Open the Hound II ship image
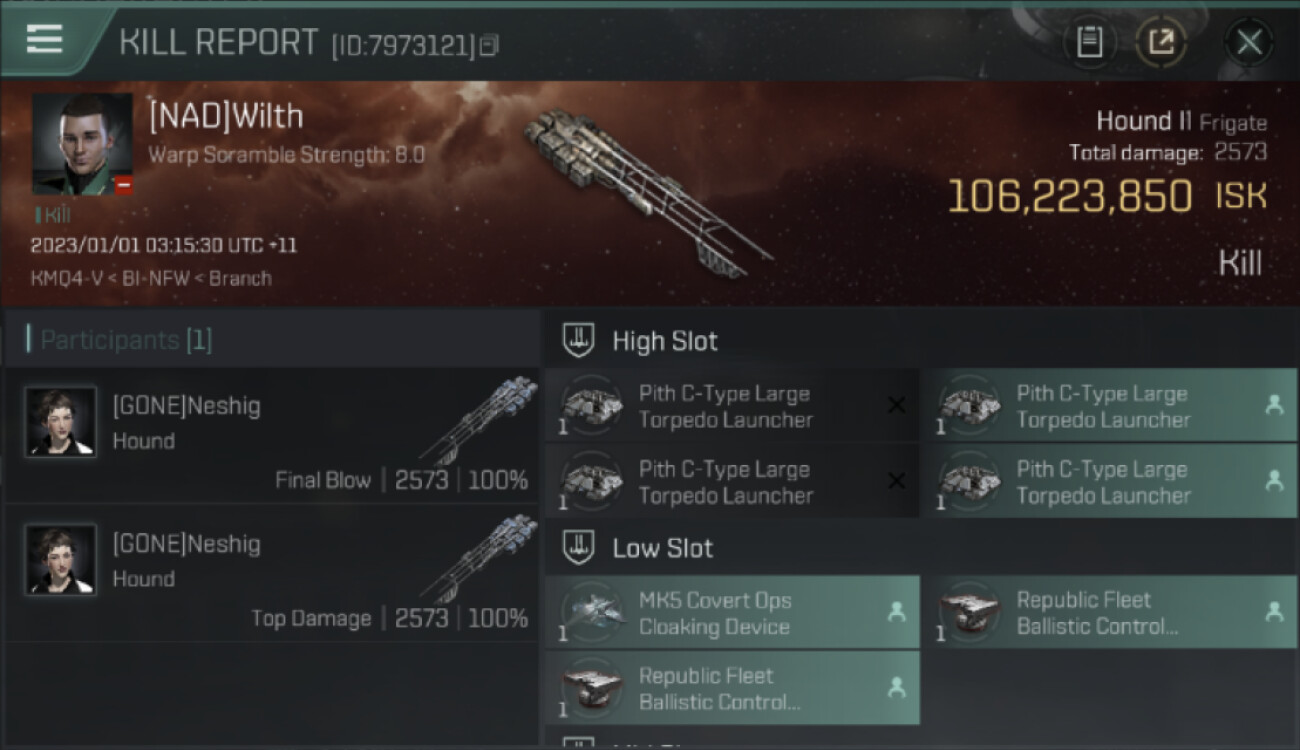Viewport: 1300px width, 750px height. tap(645, 190)
